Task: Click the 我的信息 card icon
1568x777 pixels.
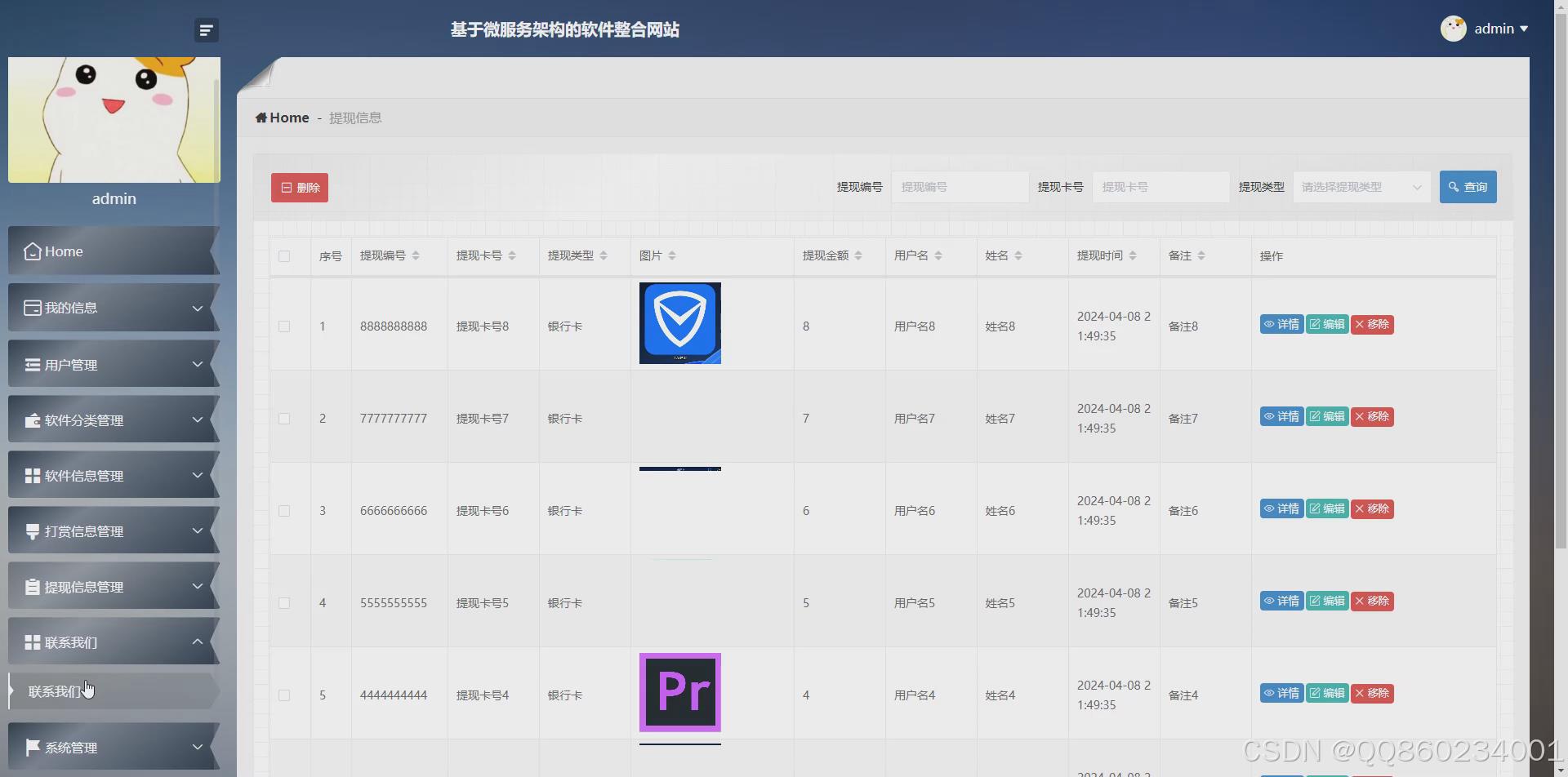Action: point(32,307)
